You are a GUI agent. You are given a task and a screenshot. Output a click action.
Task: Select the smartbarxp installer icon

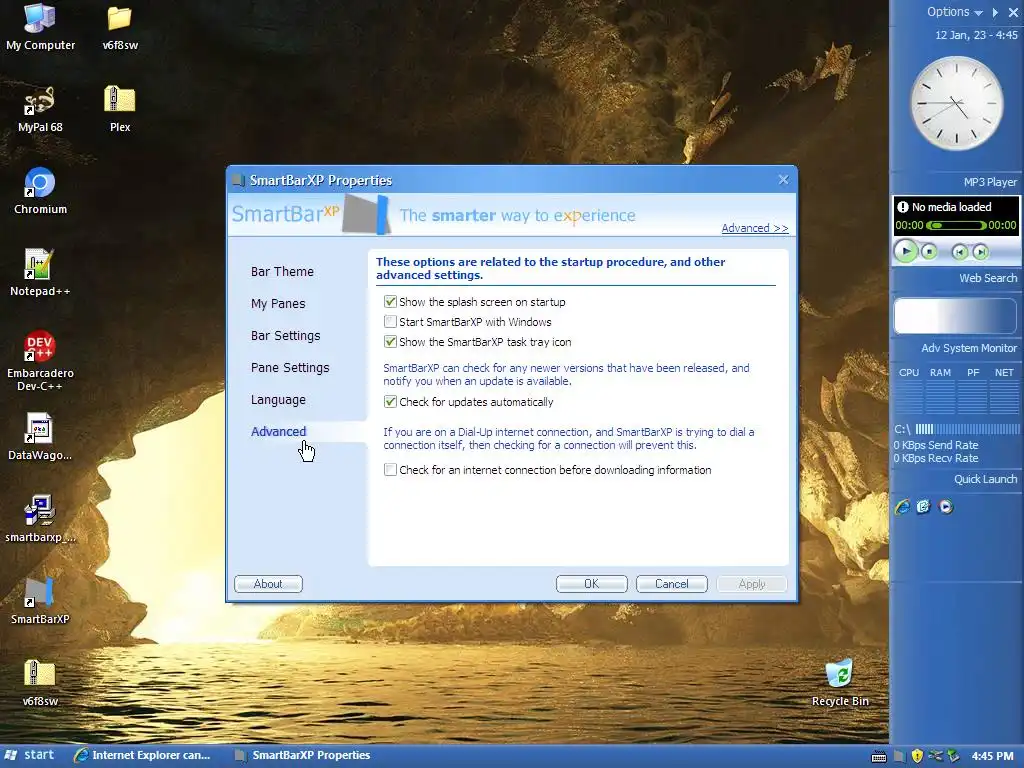click(40, 519)
